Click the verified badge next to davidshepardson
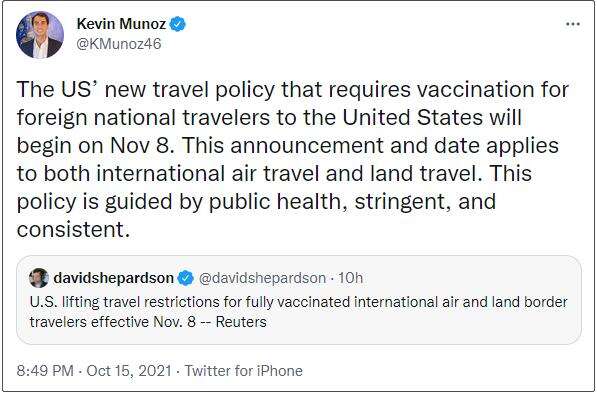This screenshot has height=396, width=597. (x=186, y=278)
